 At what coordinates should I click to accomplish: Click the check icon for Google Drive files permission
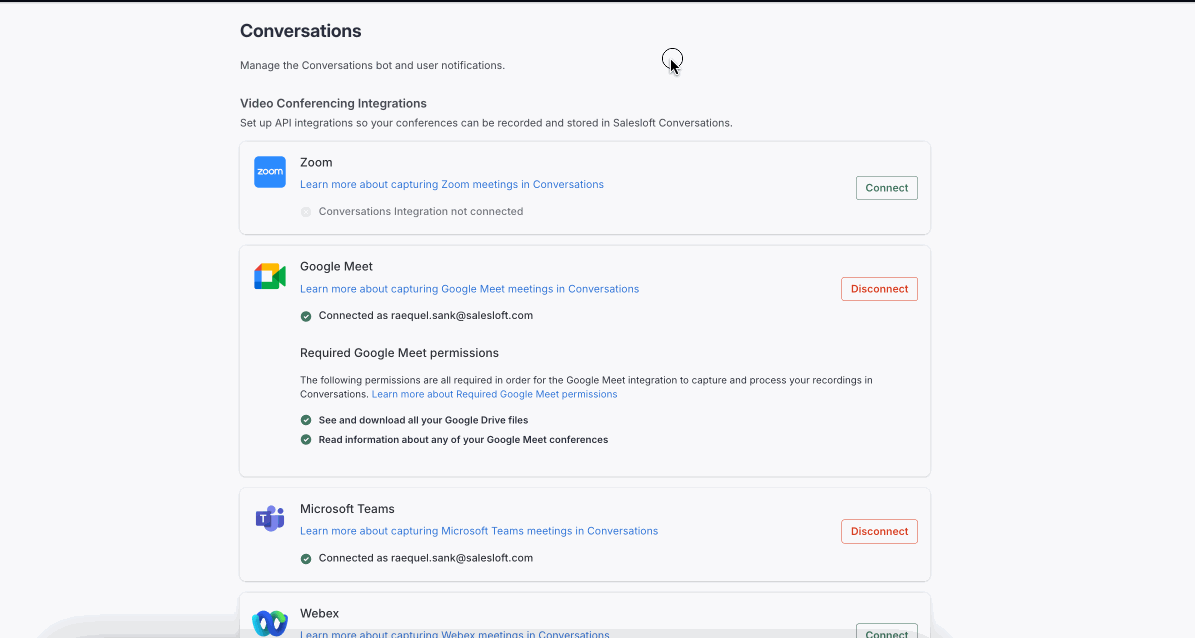point(306,420)
